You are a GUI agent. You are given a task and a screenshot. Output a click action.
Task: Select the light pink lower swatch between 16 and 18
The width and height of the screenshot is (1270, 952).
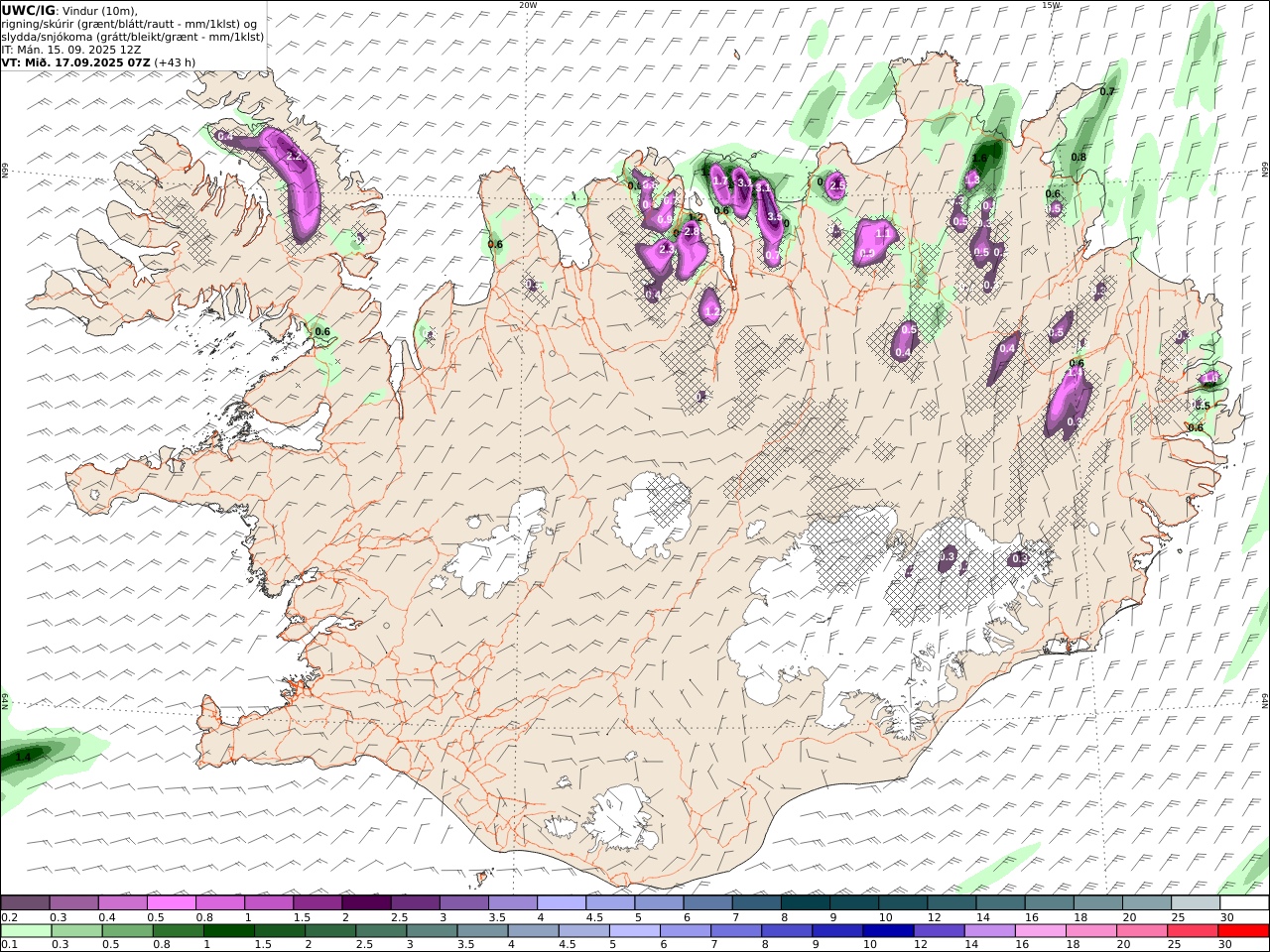coord(1039,931)
